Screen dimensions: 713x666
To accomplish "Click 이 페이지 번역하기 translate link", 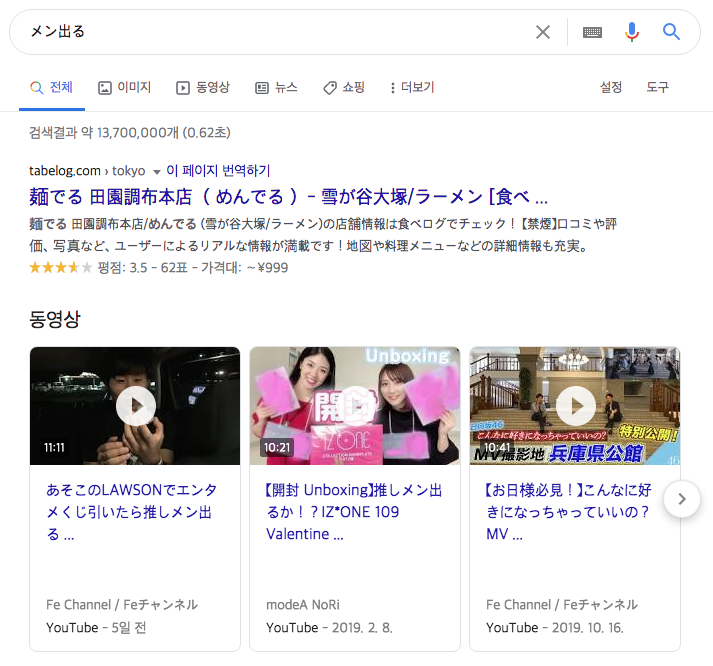I will tap(218, 170).
